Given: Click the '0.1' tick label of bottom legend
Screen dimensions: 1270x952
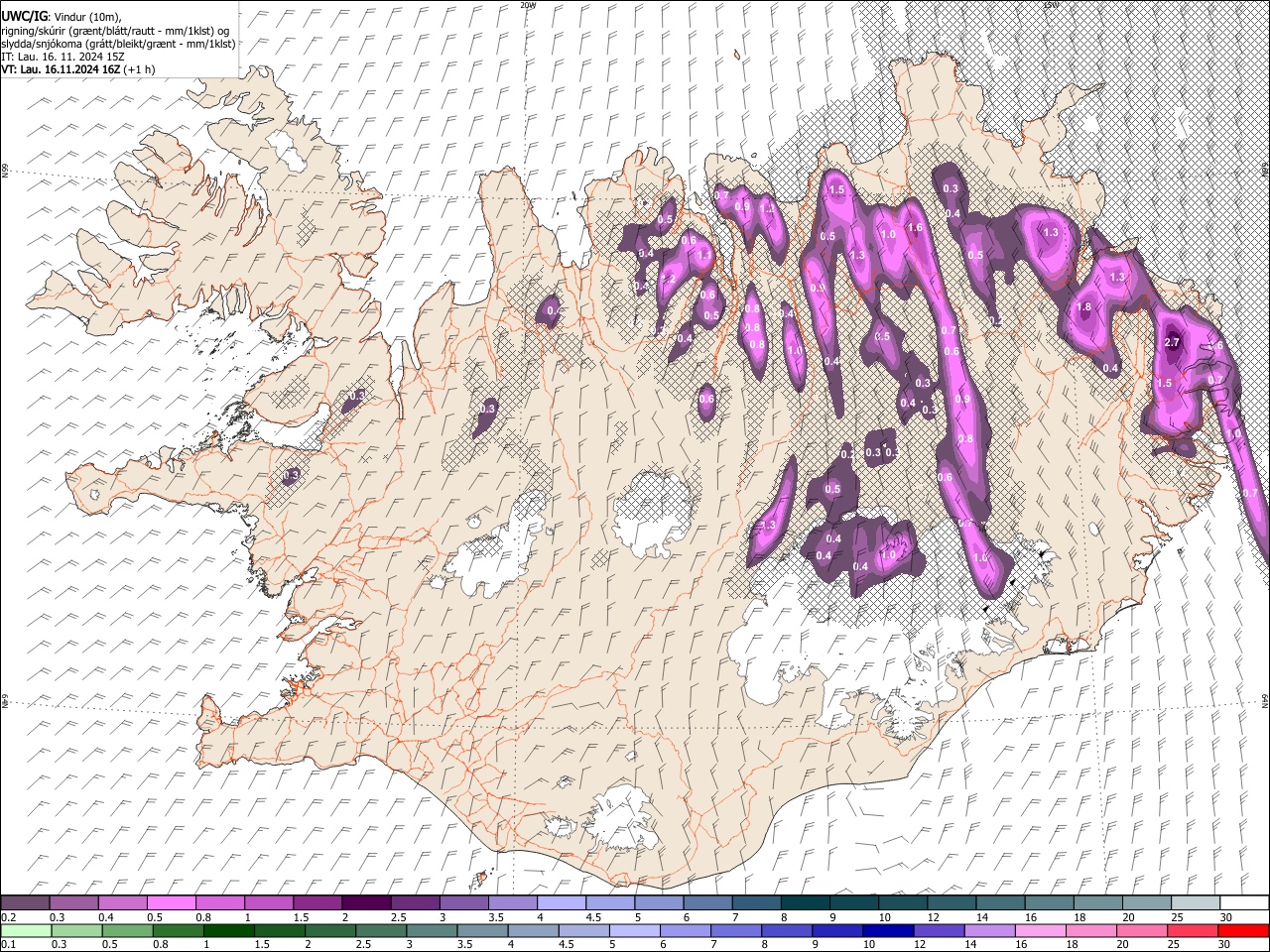Looking at the screenshot, I should (x=8, y=945).
